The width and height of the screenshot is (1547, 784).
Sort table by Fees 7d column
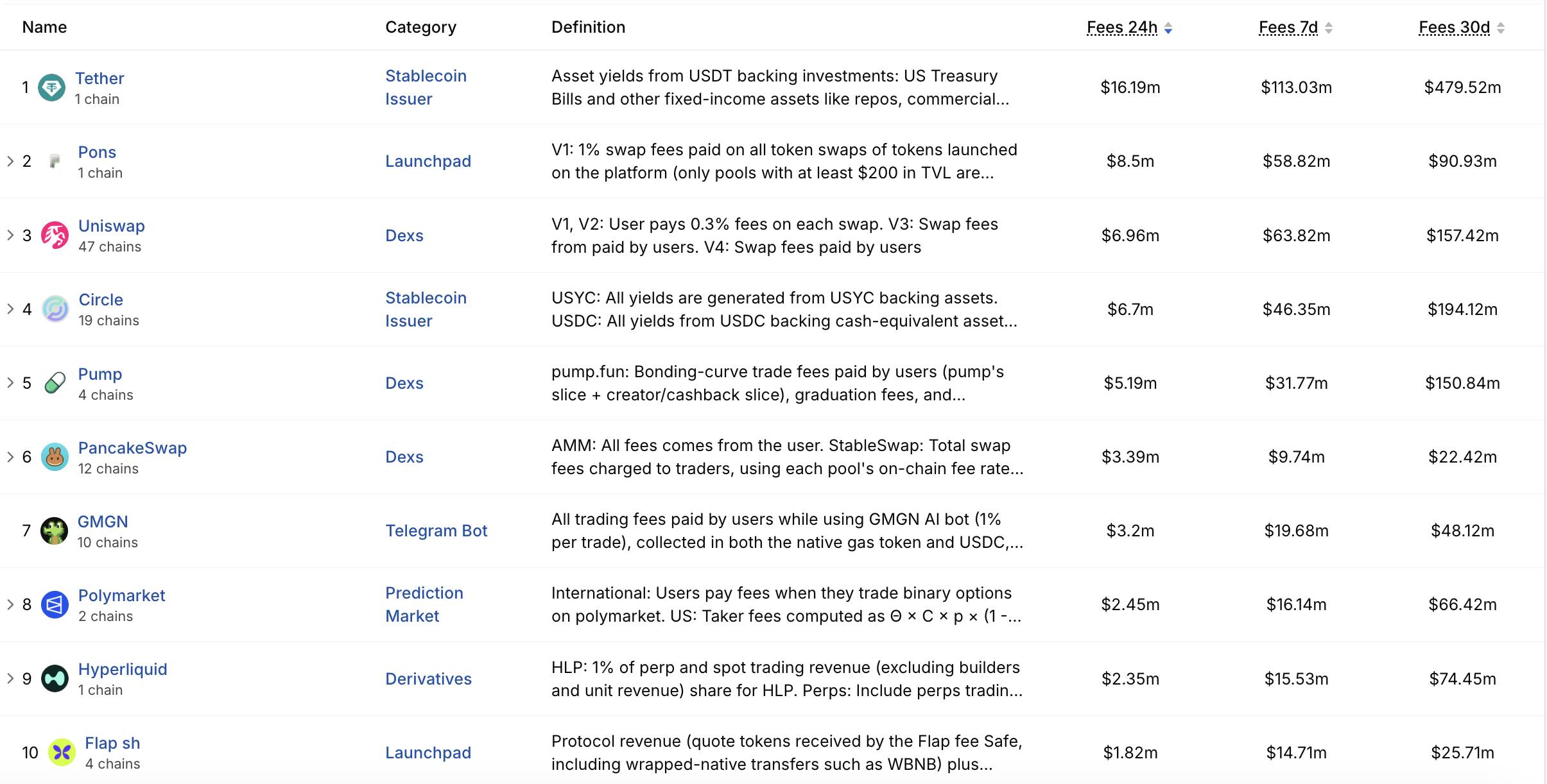coord(1295,28)
